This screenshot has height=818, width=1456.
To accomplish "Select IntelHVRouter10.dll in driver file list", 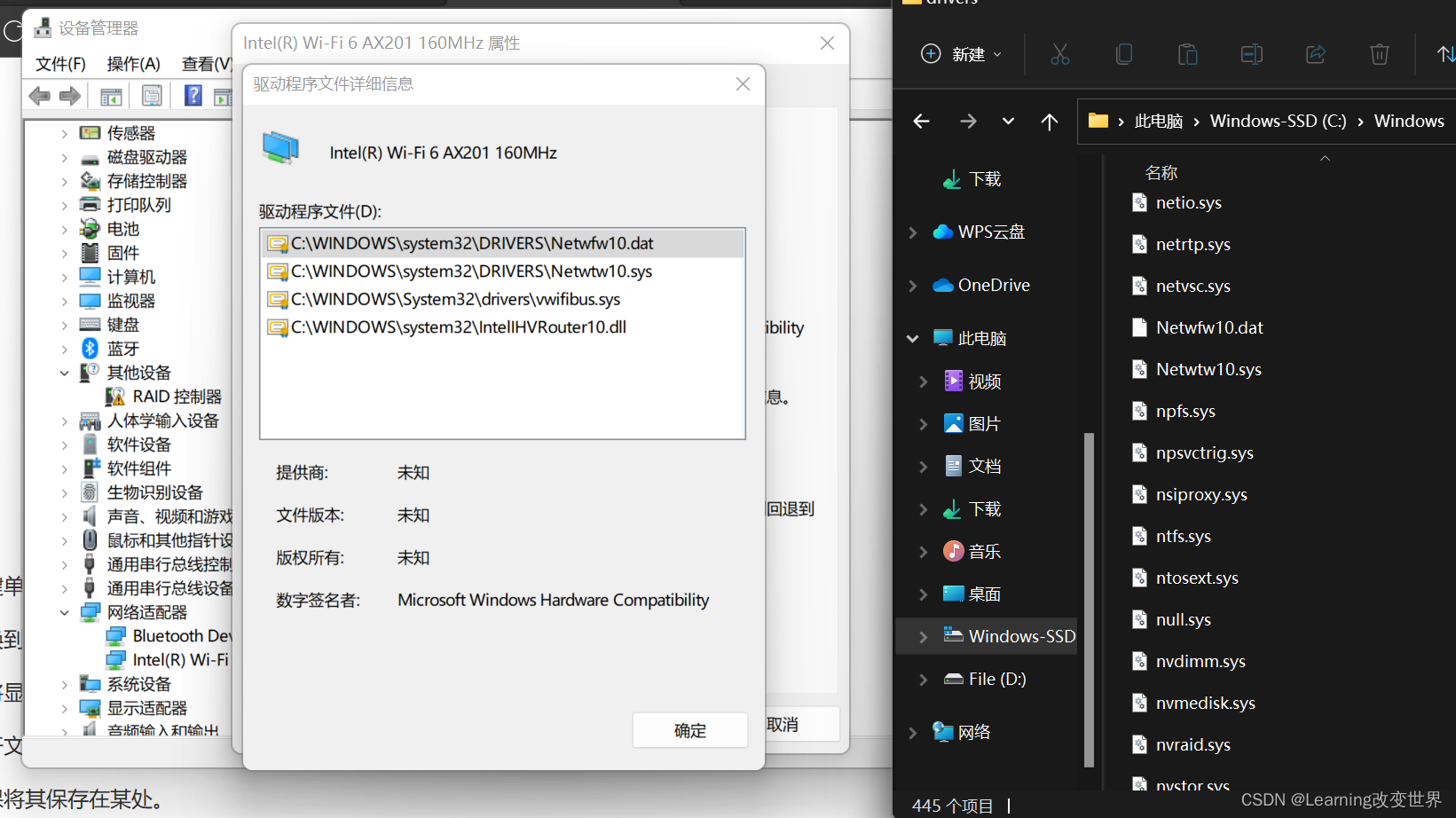I will [502, 327].
